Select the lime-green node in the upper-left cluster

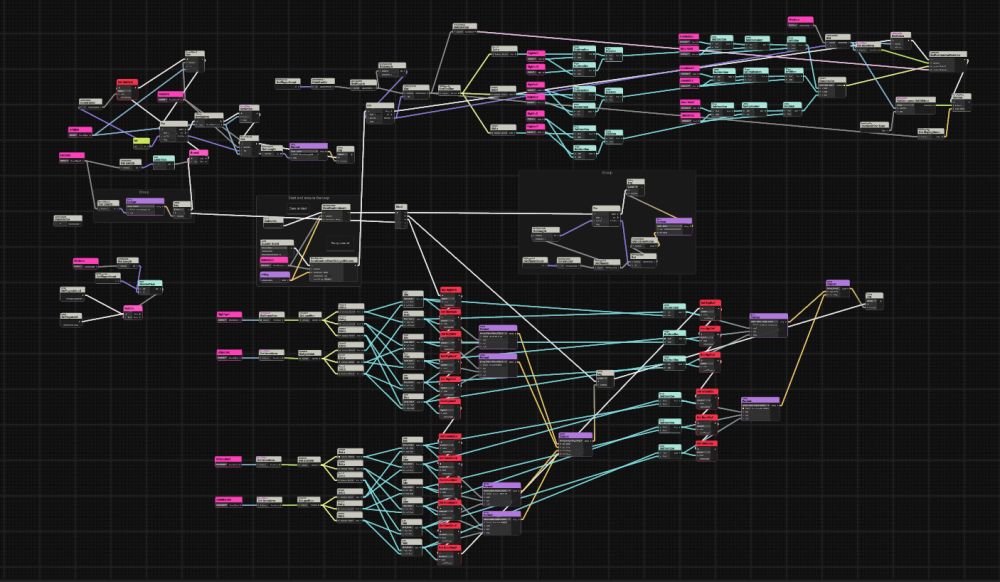click(x=141, y=141)
